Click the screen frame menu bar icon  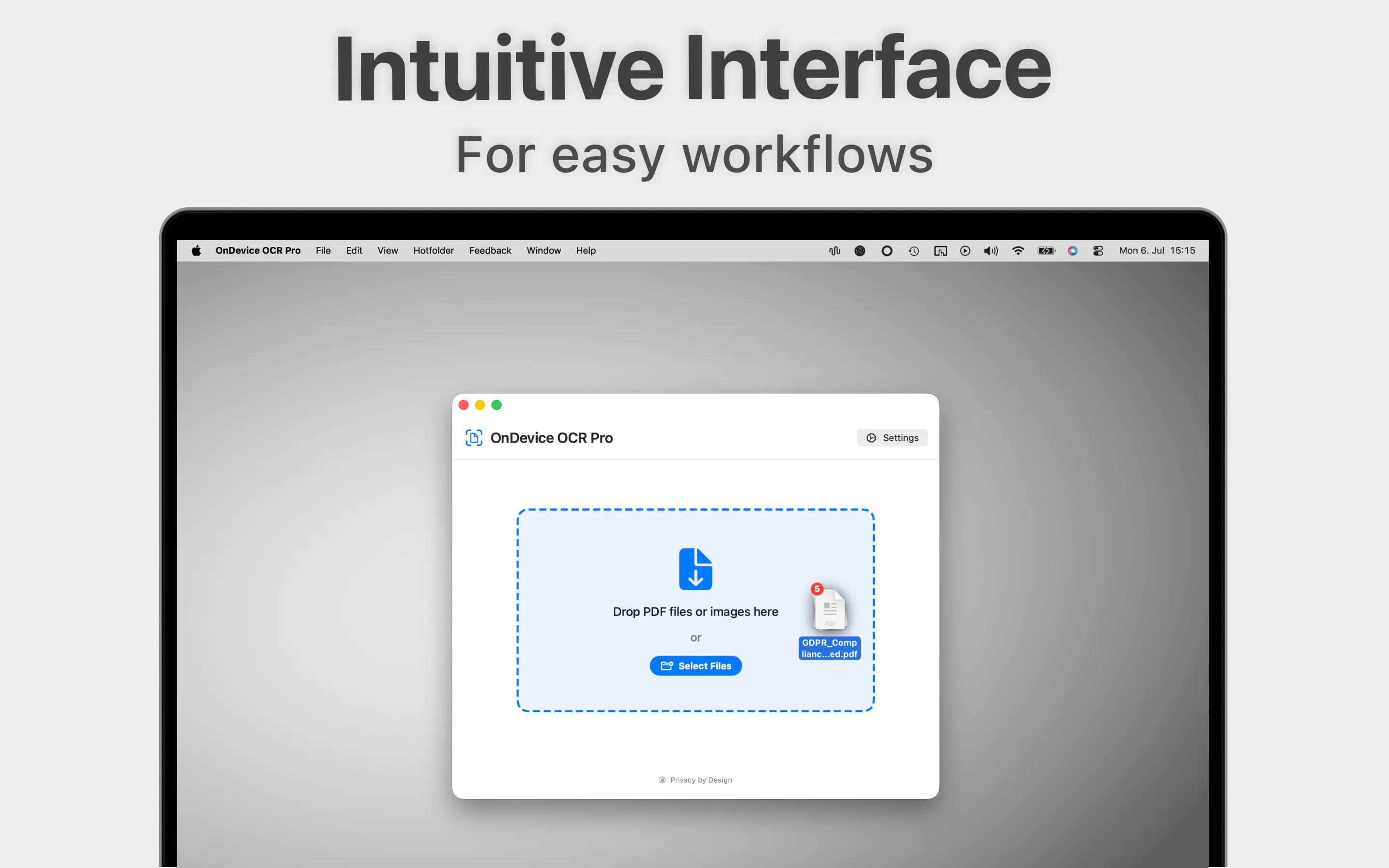pos(940,251)
